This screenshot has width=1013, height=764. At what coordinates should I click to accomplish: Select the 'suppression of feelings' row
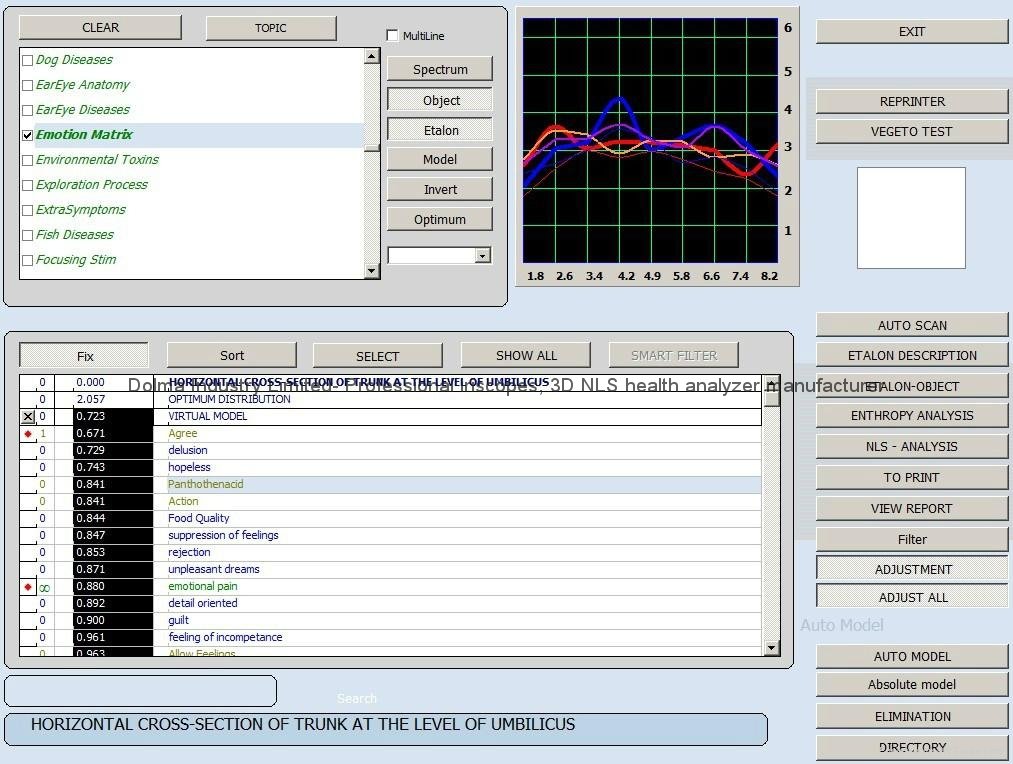tap(223, 535)
